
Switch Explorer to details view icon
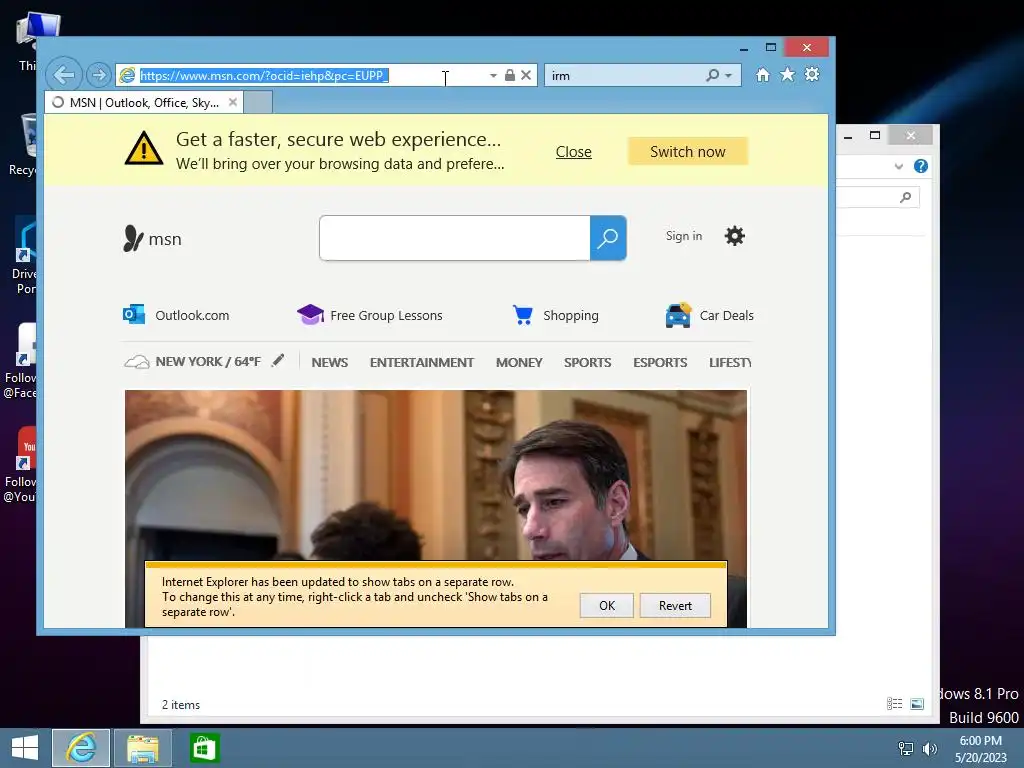click(x=895, y=703)
